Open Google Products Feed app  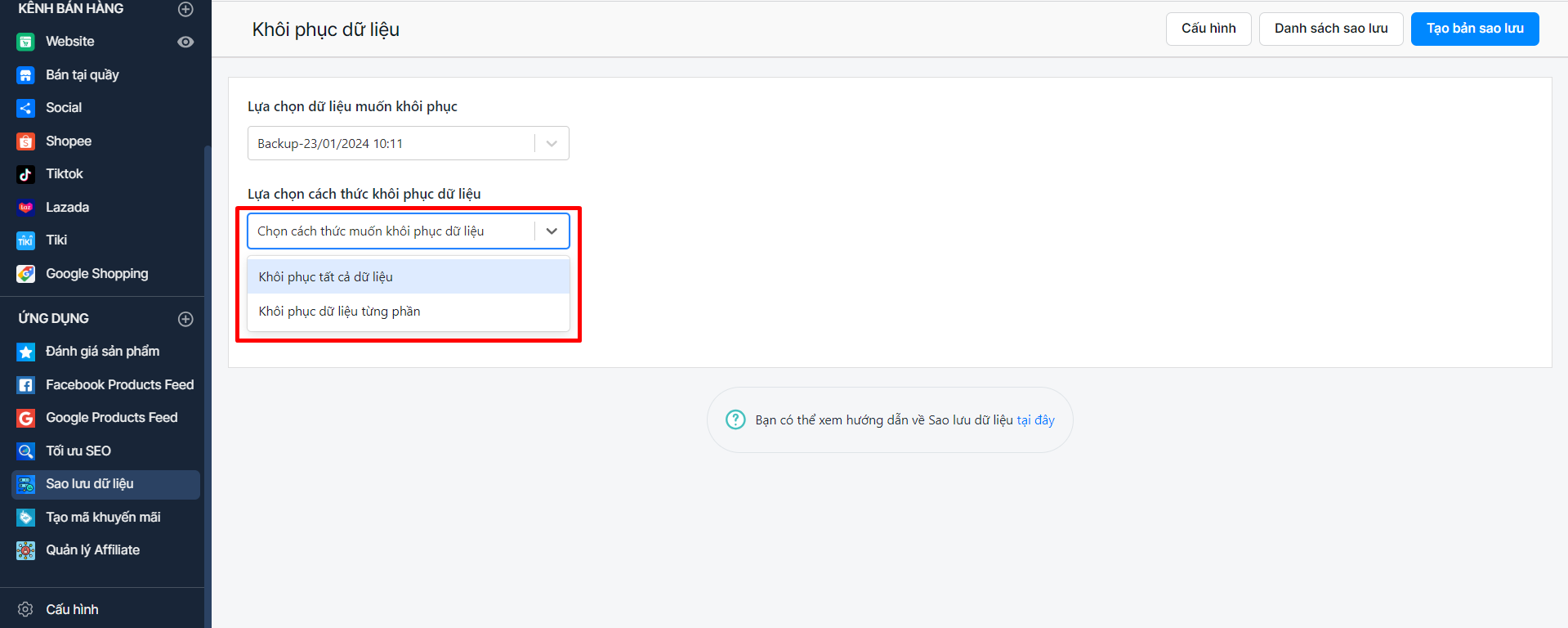point(112,418)
